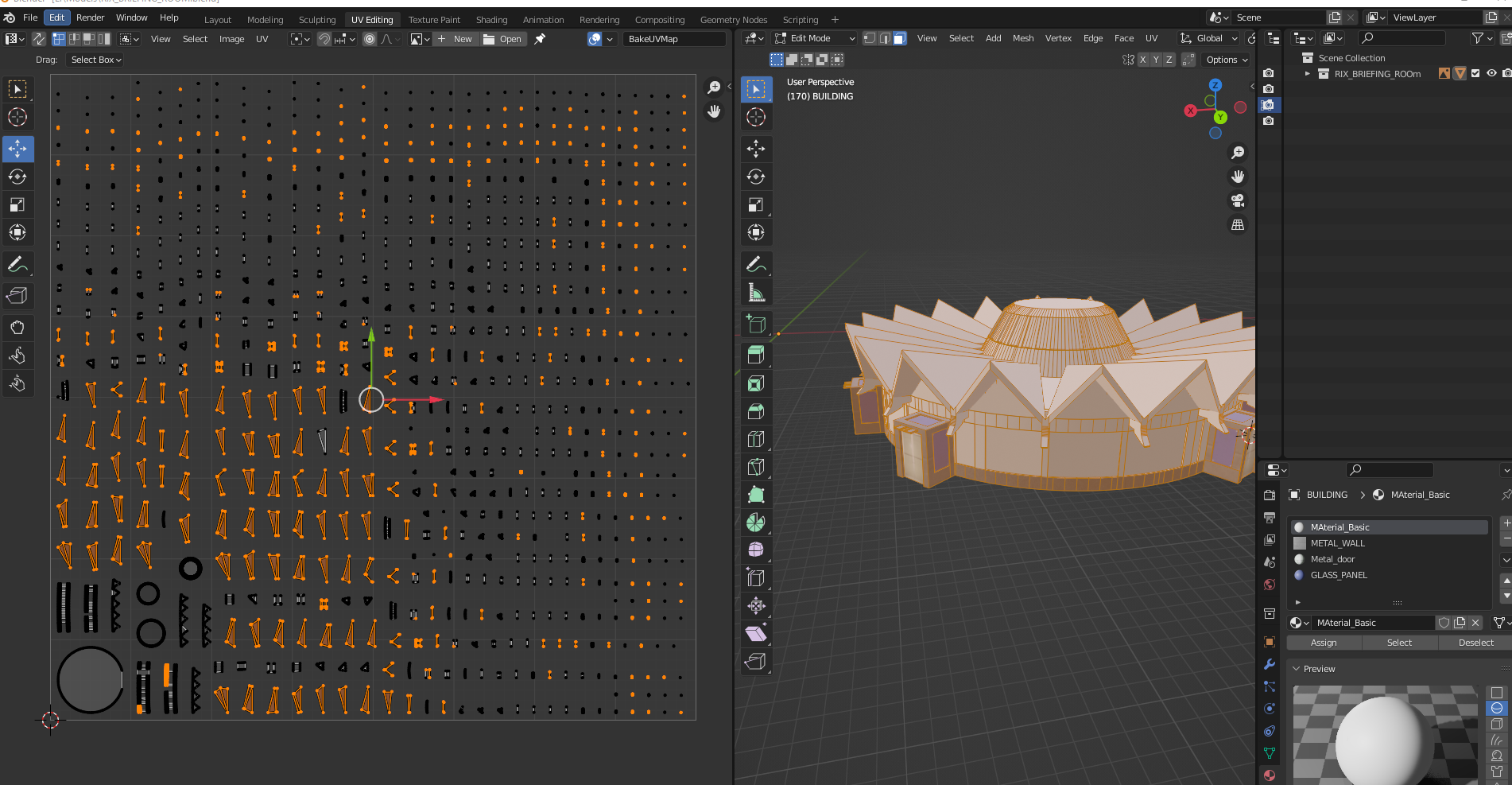The image size is (1512, 785).
Task: Open the Modifiers wrench properties tab
Action: 1270,664
